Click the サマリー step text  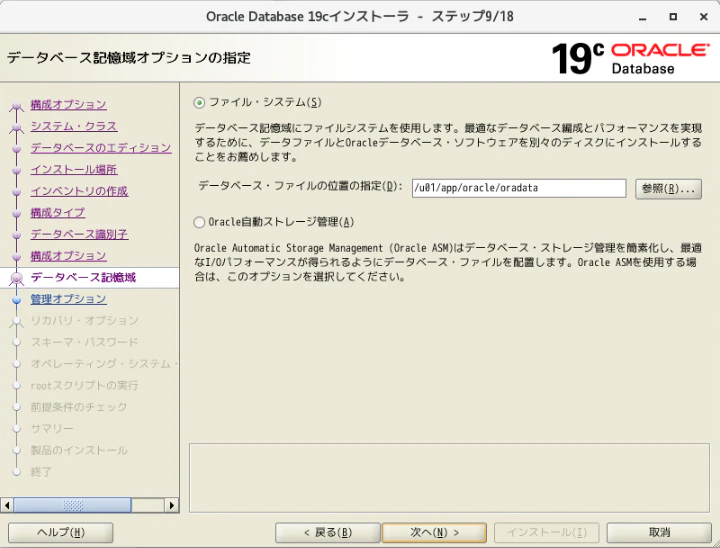point(52,429)
